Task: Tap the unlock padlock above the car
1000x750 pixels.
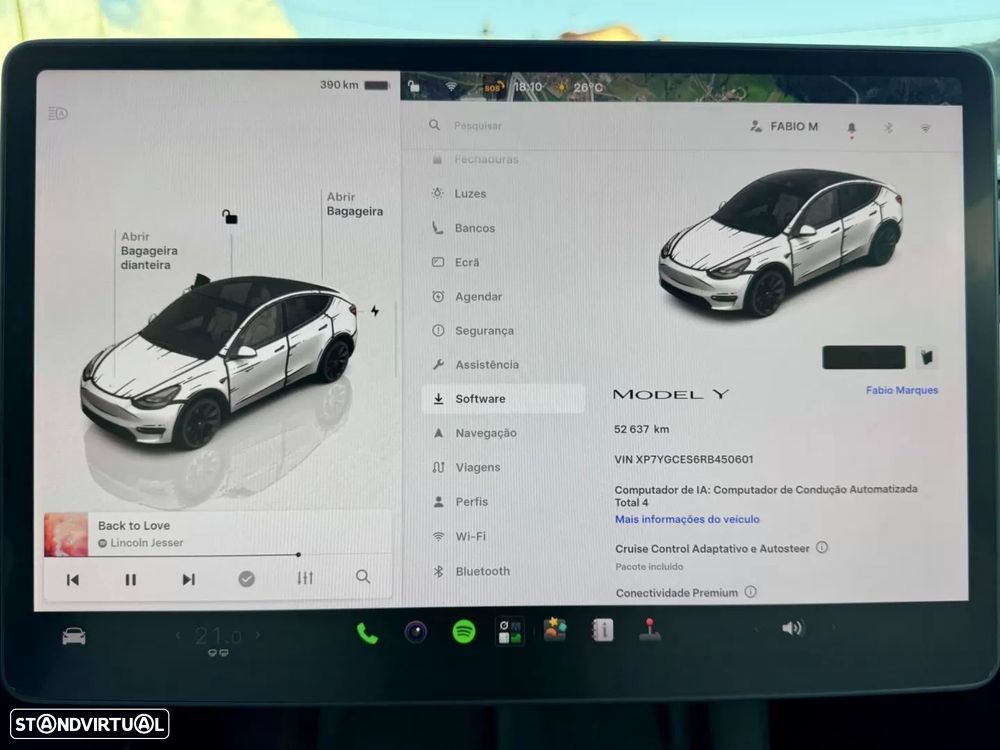Action: [x=230, y=217]
